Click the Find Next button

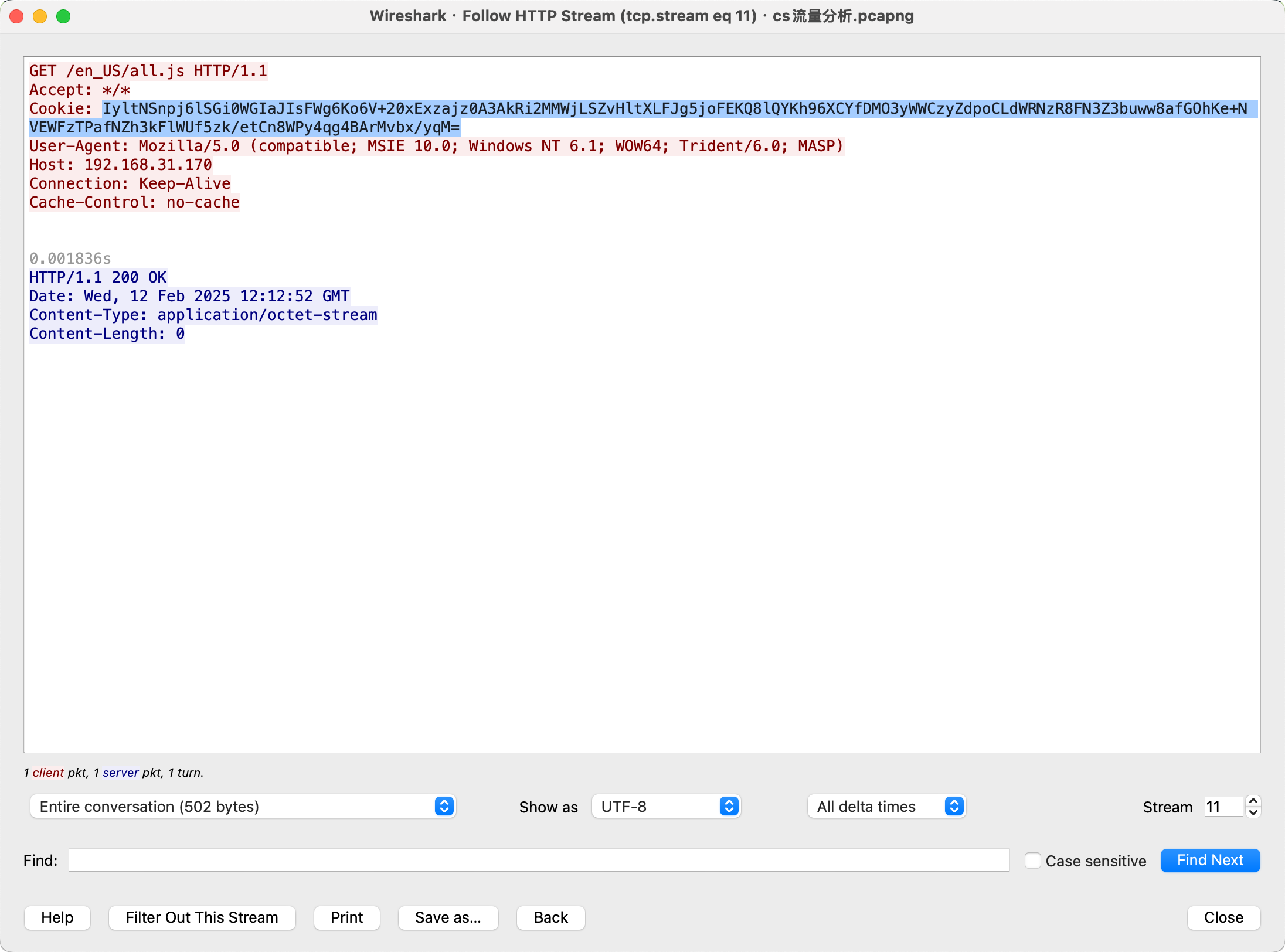pyautogui.click(x=1210, y=860)
